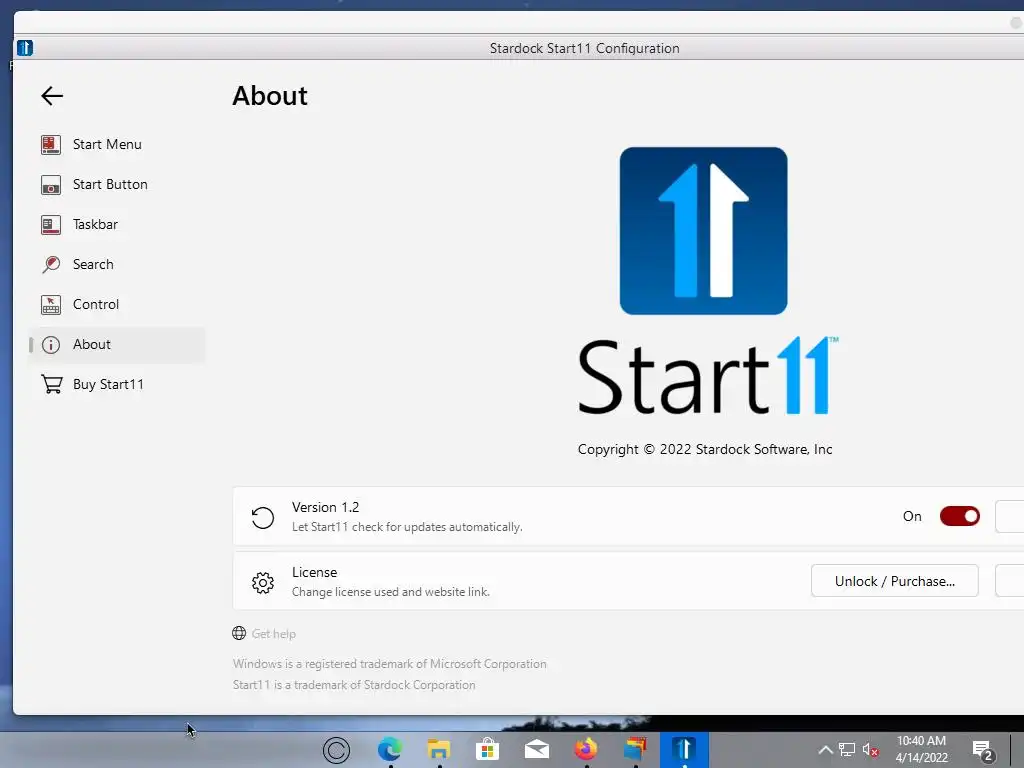Click the Control keyboard sidebar icon
Image resolution: width=1024 pixels, height=768 pixels.
tap(51, 304)
